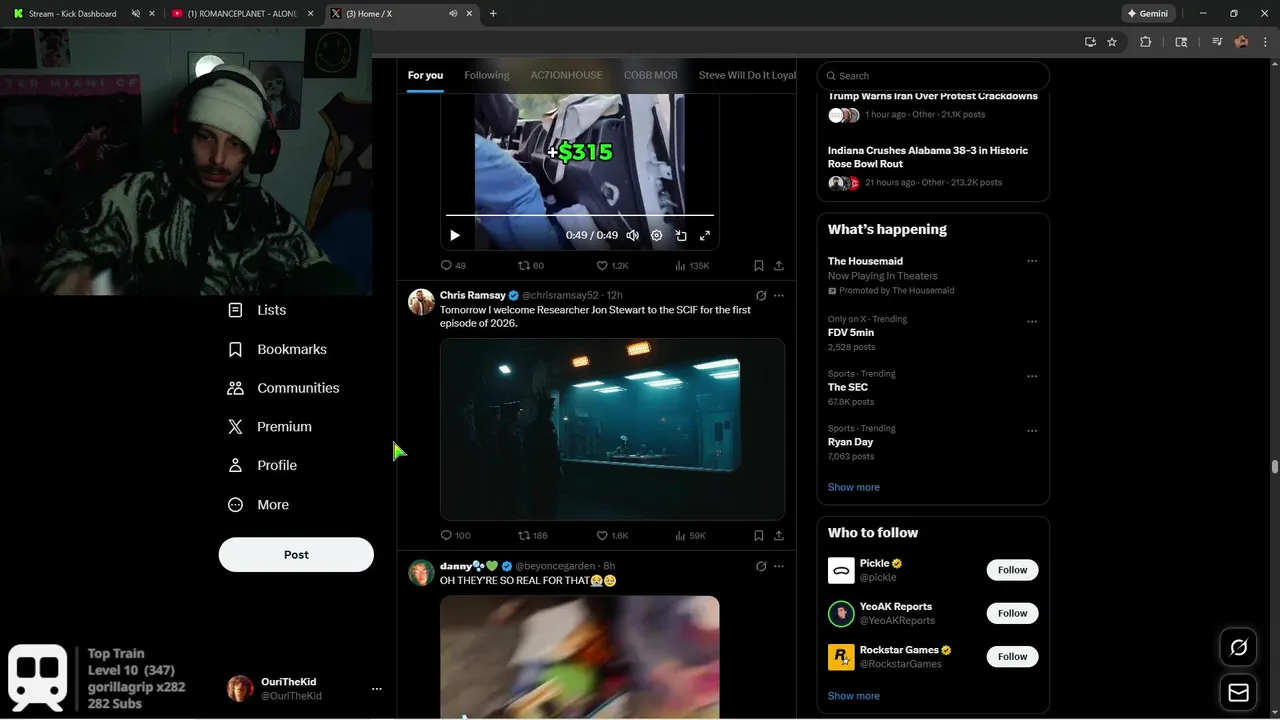Click the page vertical scrollbar thumb
Screen dimensions: 1280x720
(1274, 467)
